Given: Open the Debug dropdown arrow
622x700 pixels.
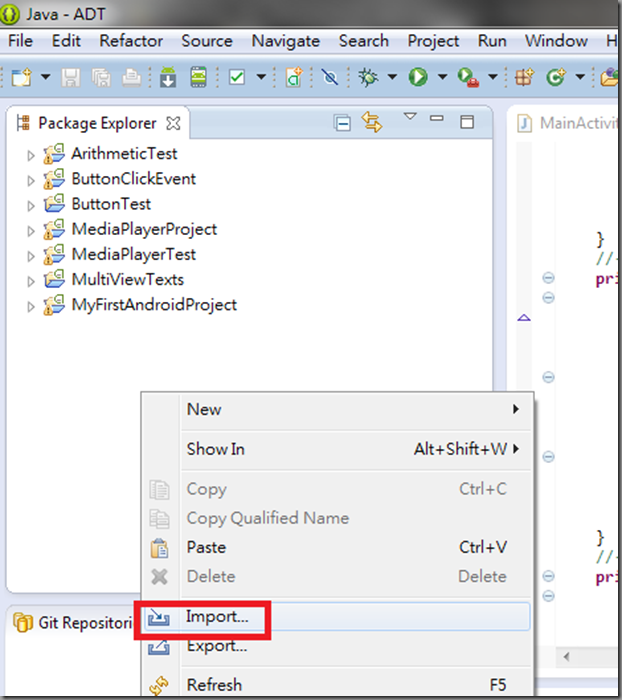Looking at the screenshot, I should coord(392,77).
